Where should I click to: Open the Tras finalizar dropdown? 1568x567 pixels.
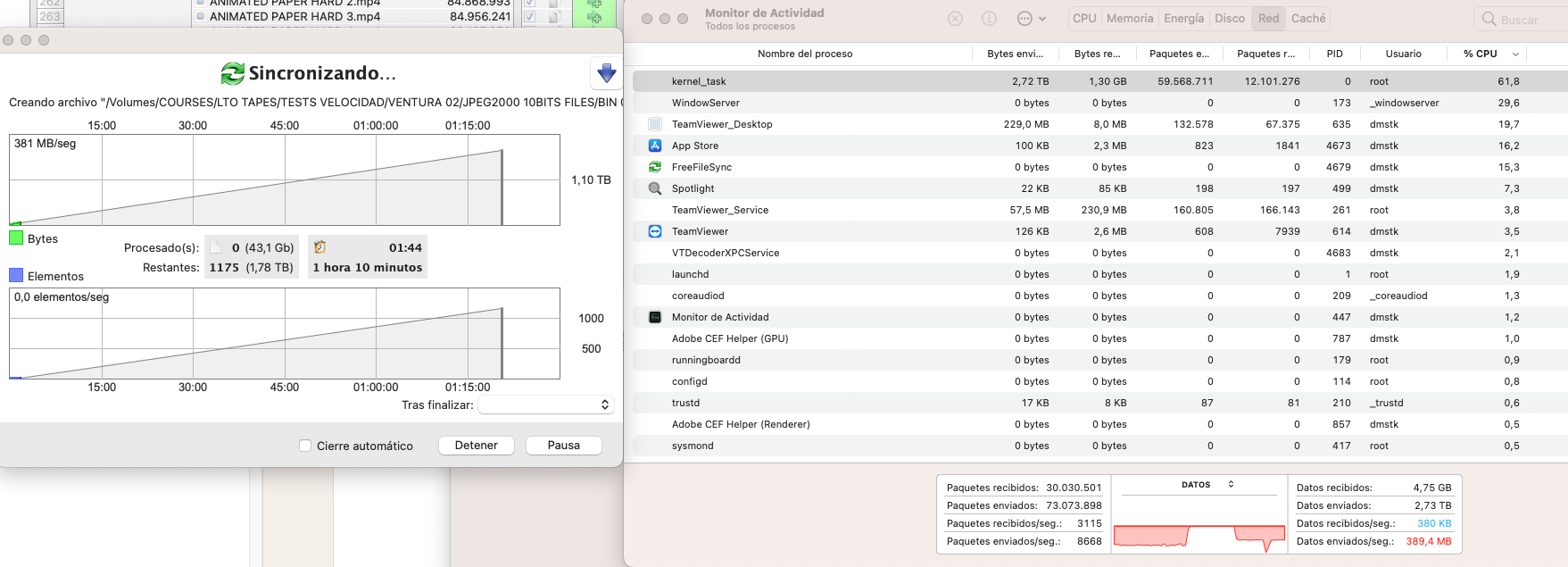(546, 404)
